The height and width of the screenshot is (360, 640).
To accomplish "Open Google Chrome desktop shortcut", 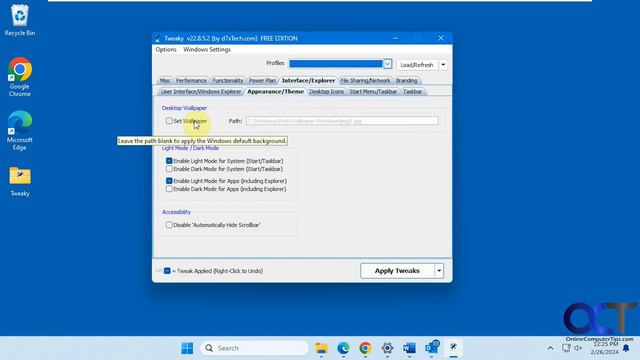I will (20, 77).
